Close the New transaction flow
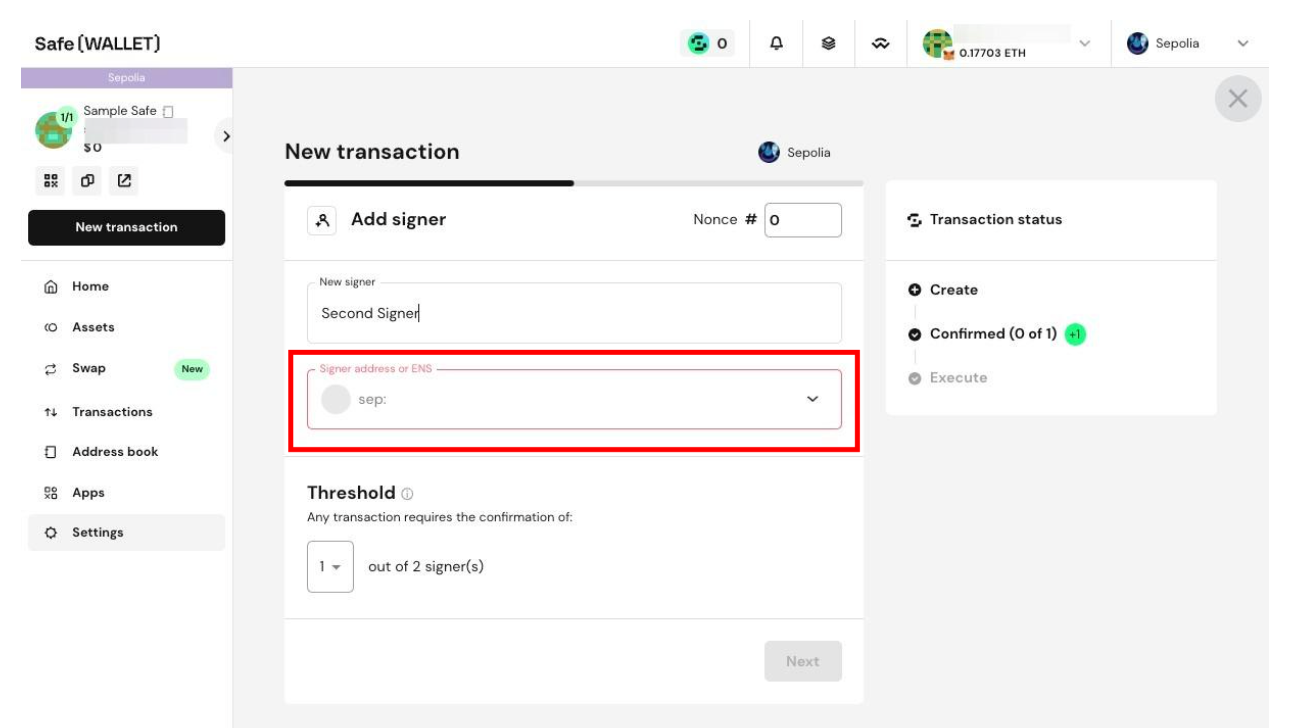This screenshot has width=1312, height=728. (x=1237, y=99)
